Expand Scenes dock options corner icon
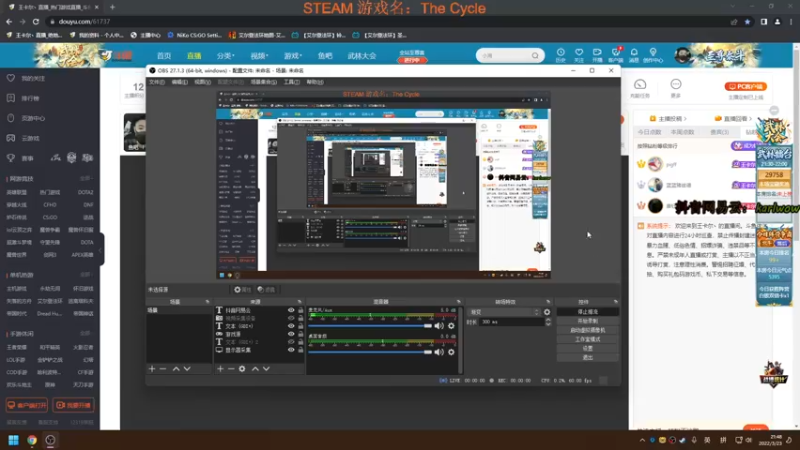 pyautogui.click(x=207, y=302)
